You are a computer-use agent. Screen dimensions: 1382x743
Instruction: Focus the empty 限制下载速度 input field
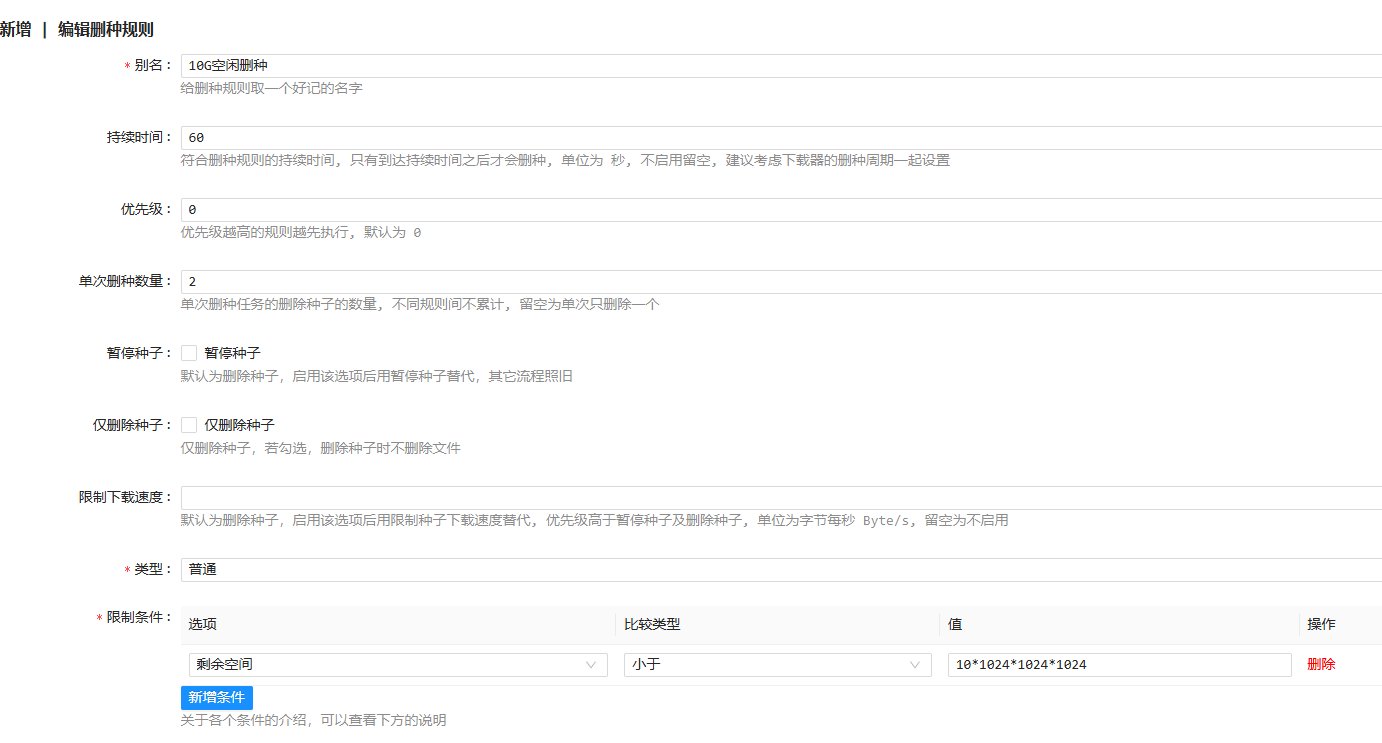click(x=780, y=498)
